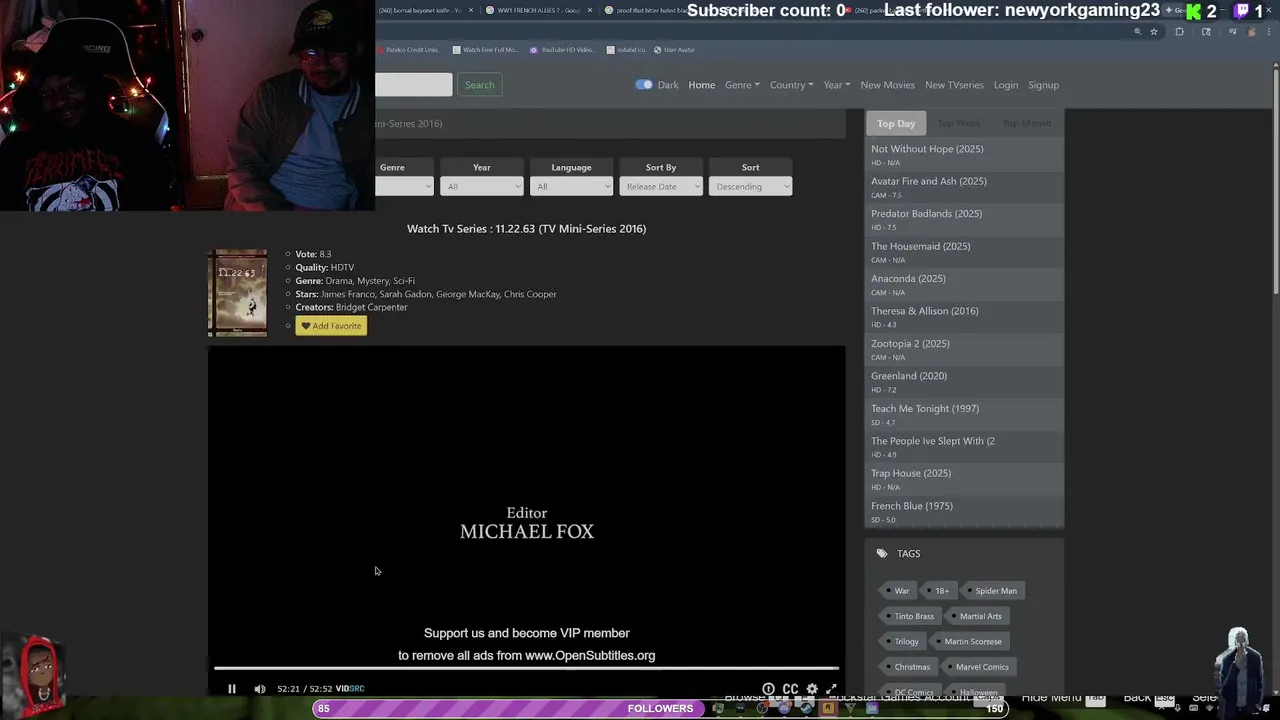Open Not Without Hope (2025)
The width and height of the screenshot is (1280, 720).
927,149
